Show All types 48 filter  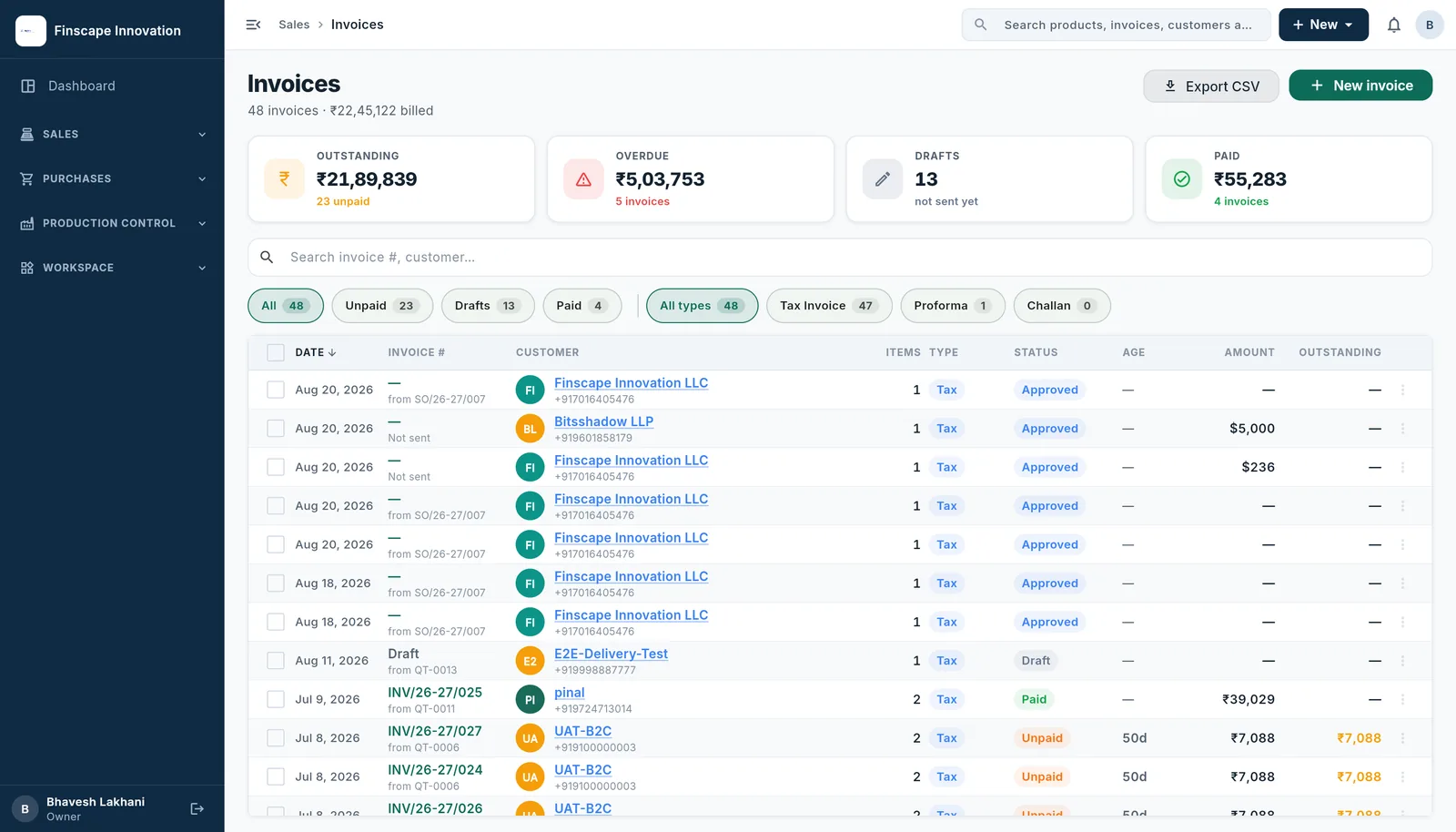703,306
